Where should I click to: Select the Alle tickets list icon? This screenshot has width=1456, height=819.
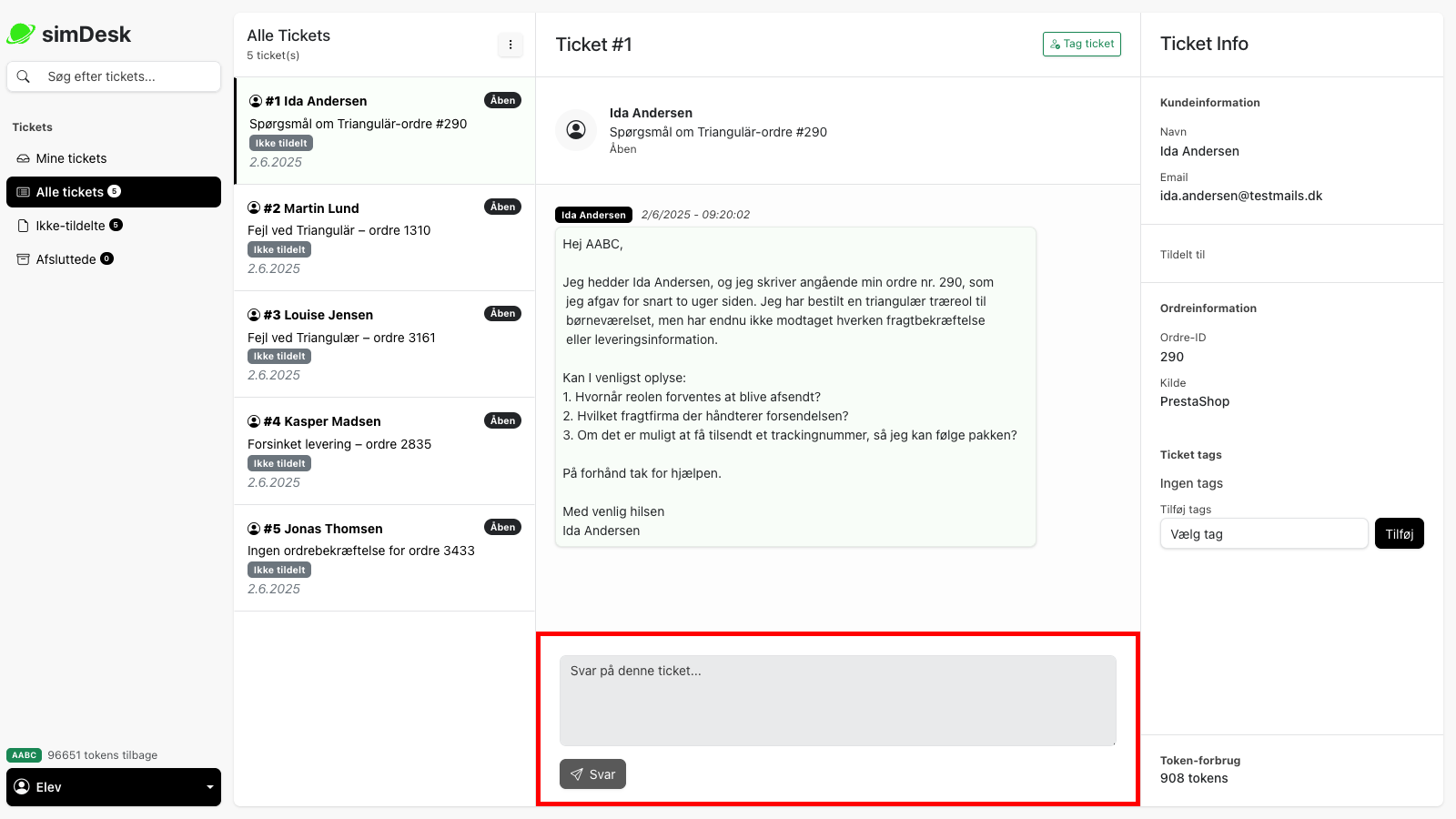pyautogui.click(x=22, y=192)
